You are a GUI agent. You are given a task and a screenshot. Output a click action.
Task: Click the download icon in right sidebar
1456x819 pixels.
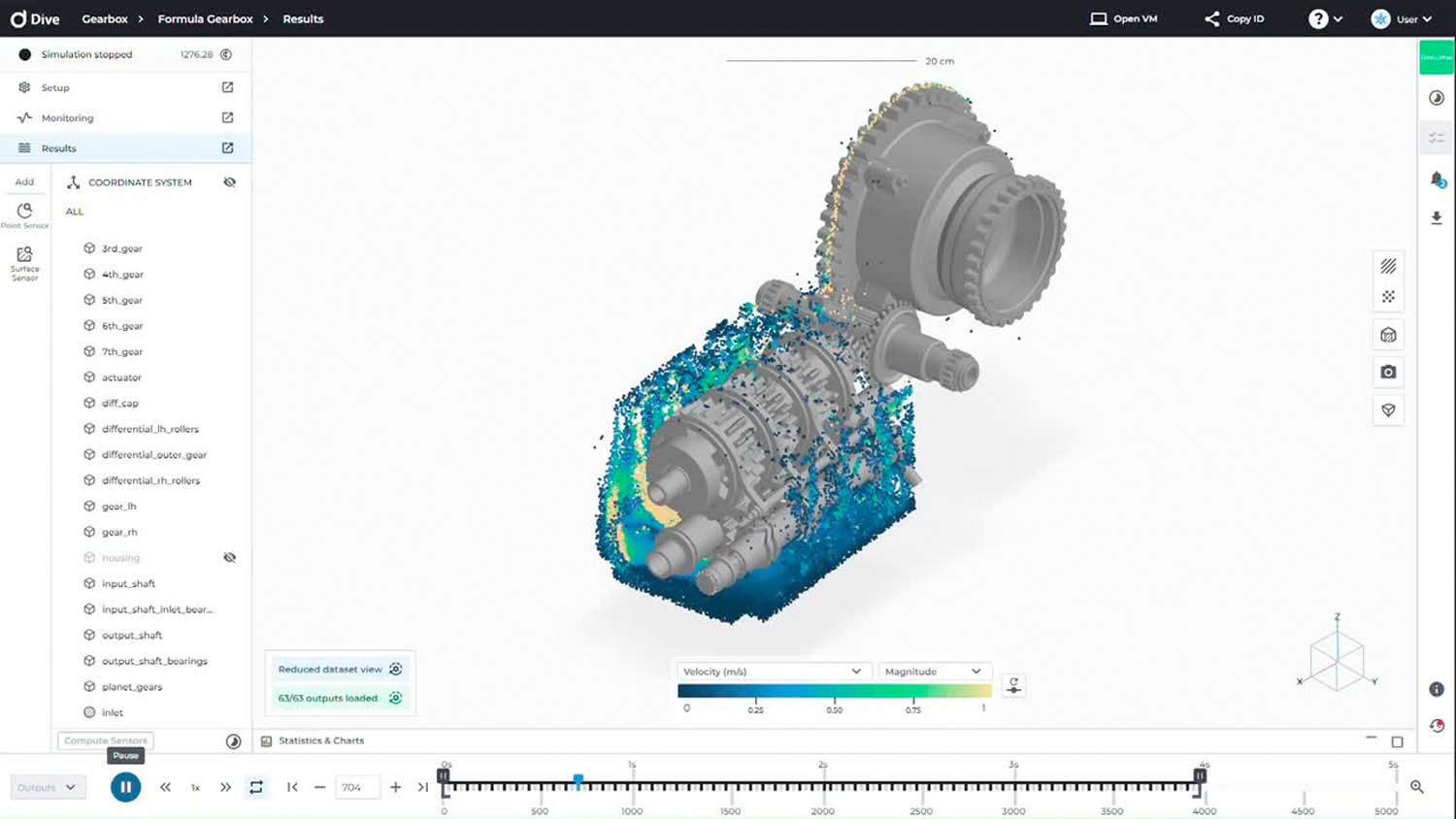1437,218
